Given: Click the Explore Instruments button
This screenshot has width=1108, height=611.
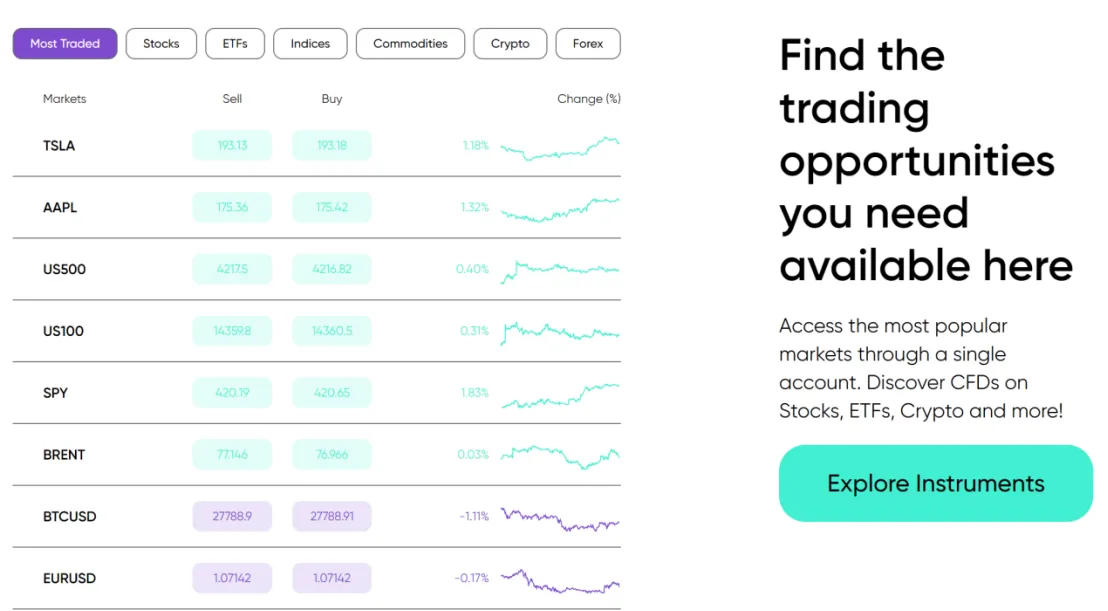Looking at the screenshot, I should (936, 483).
